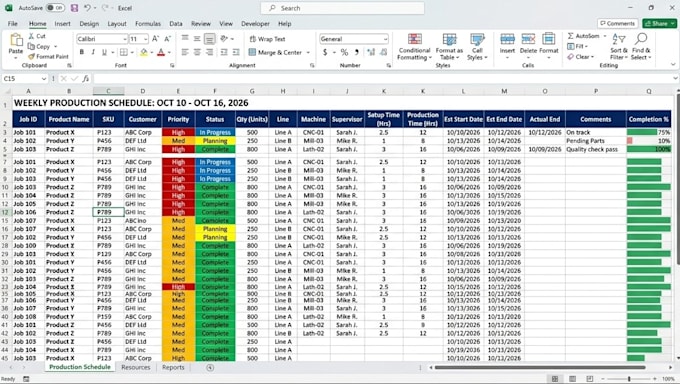This screenshot has width=680, height=384.
Task: Click the zoom slider handle
Action: tap(629, 379)
